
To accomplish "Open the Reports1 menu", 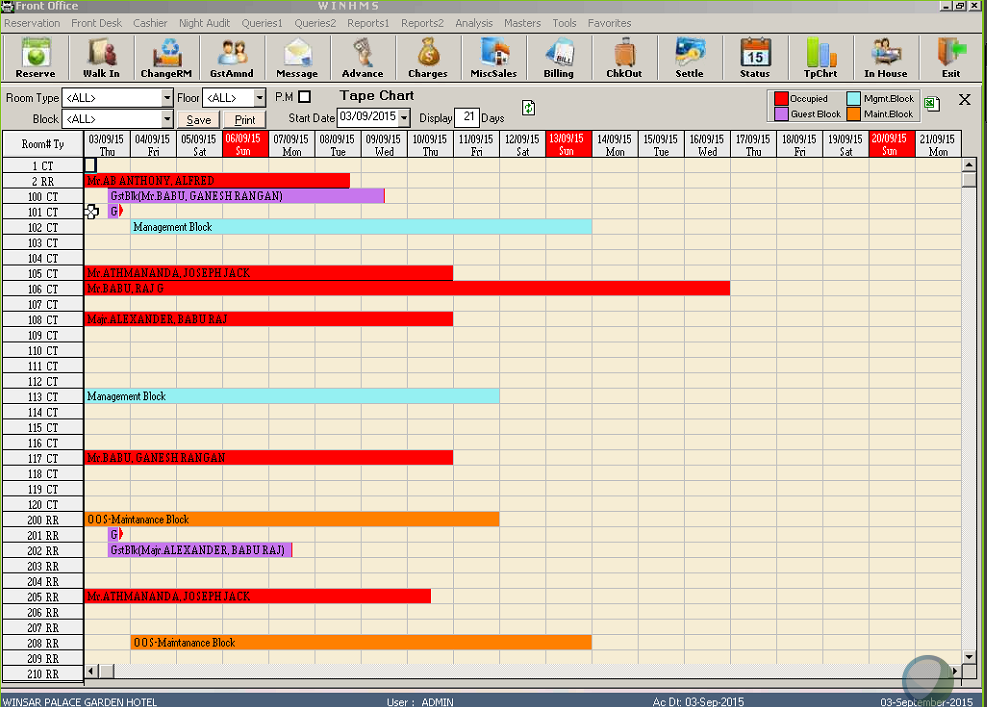I will [368, 23].
